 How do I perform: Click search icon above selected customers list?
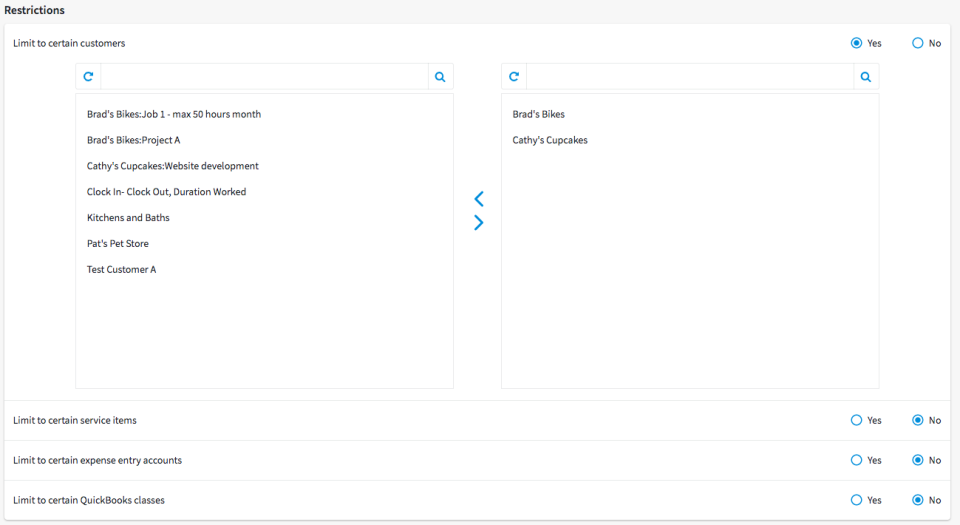tap(866, 76)
